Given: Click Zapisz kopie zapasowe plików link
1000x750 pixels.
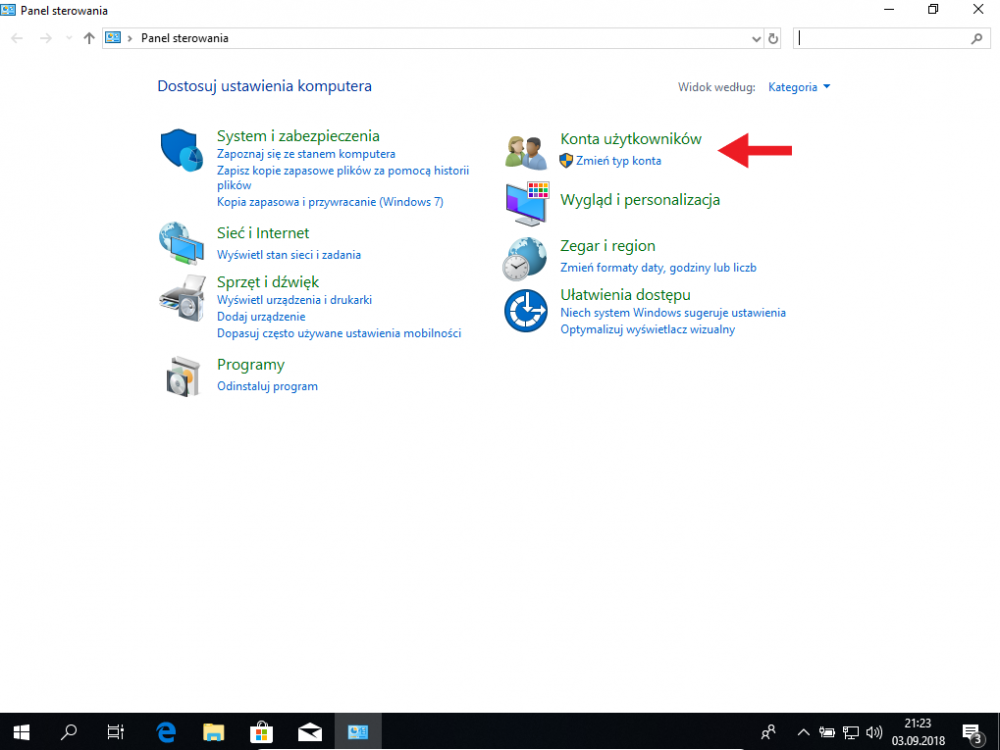Looking at the screenshot, I should pyautogui.click(x=343, y=178).
